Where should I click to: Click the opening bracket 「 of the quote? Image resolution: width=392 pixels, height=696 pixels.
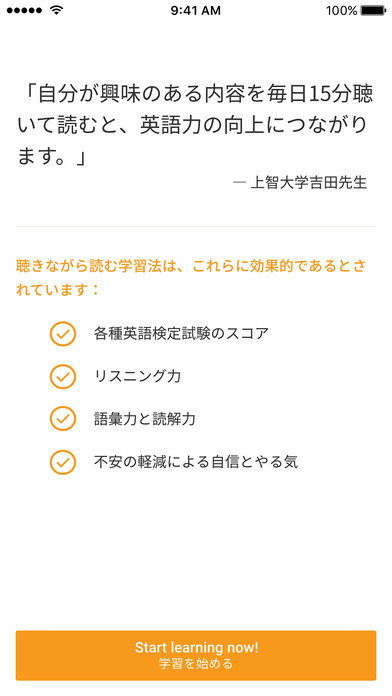point(28,94)
